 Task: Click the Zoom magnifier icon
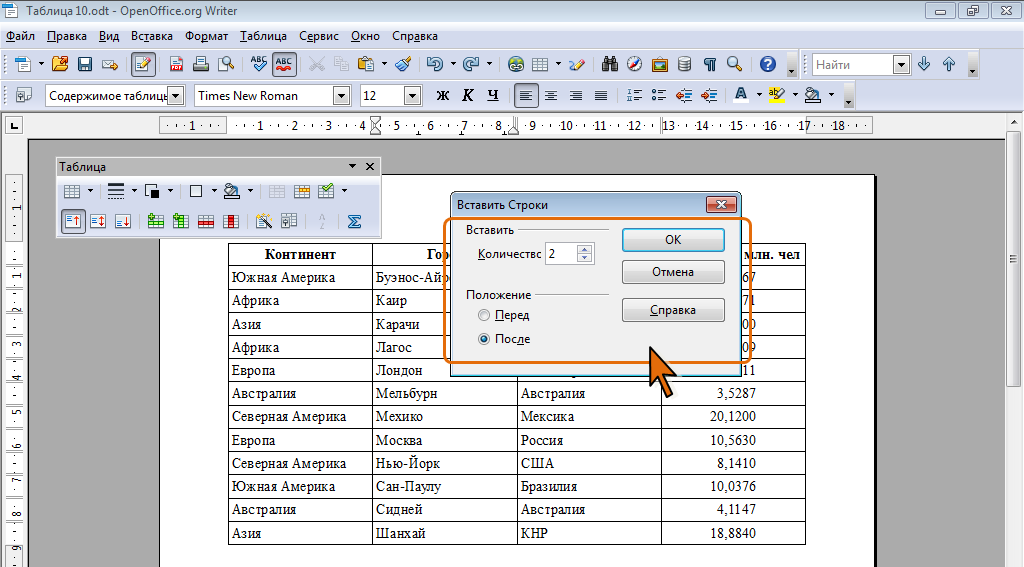point(735,64)
